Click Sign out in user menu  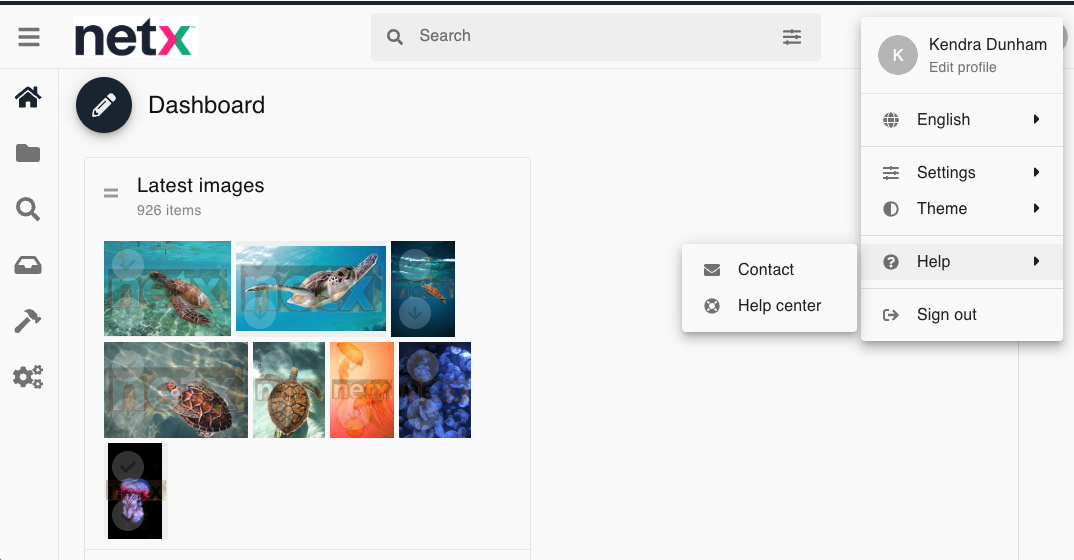(946, 315)
